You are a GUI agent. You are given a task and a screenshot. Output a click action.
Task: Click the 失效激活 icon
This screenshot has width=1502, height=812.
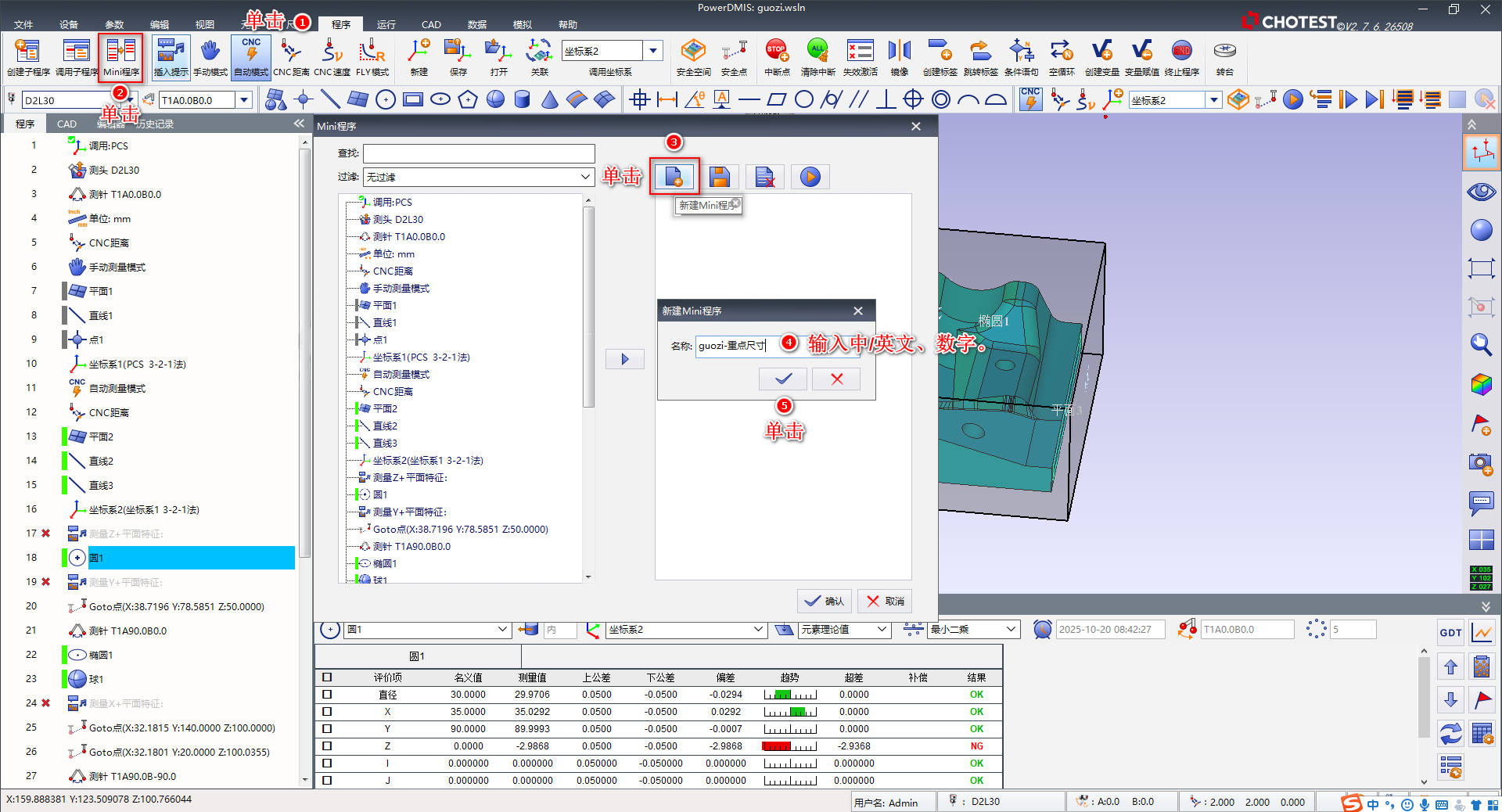point(860,57)
